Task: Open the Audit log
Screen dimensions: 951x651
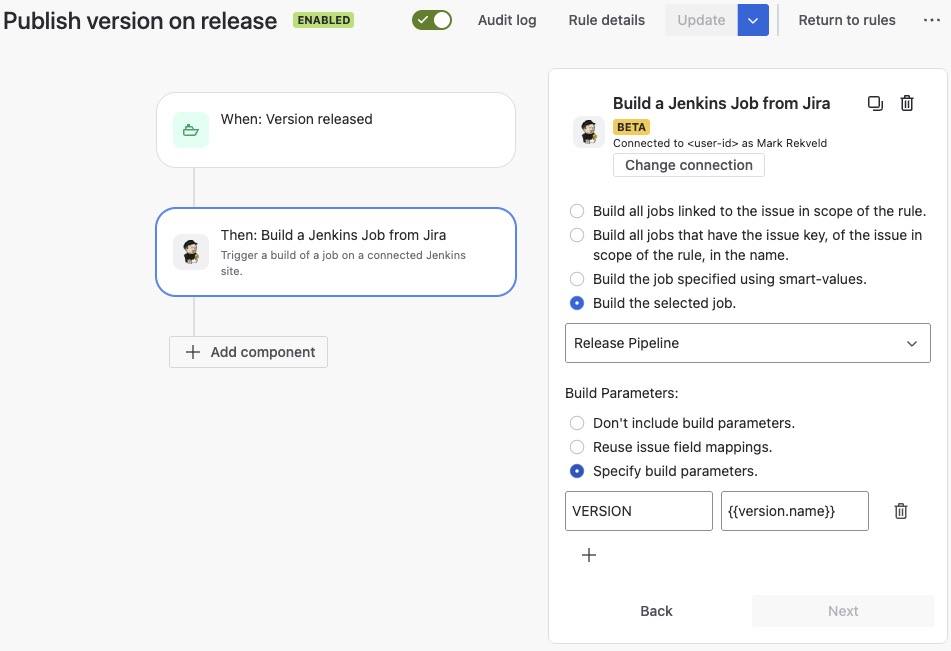Action: point(507,20)
